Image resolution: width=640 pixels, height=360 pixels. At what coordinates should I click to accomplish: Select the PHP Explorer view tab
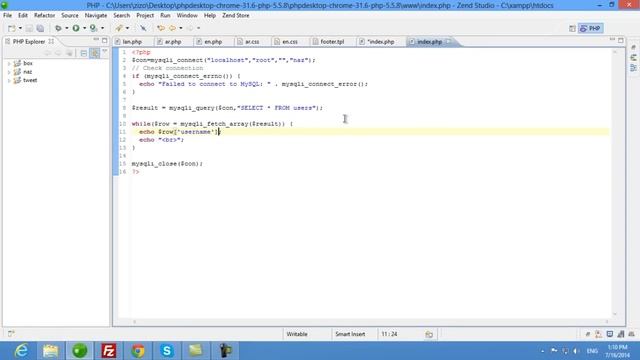[29, 42]
